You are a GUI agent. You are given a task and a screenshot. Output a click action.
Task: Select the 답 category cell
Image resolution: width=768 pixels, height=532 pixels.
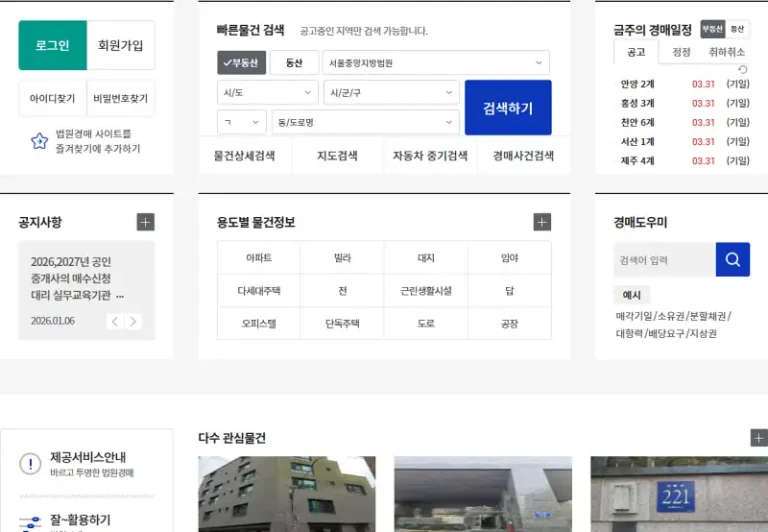click(x=509, y=290)
